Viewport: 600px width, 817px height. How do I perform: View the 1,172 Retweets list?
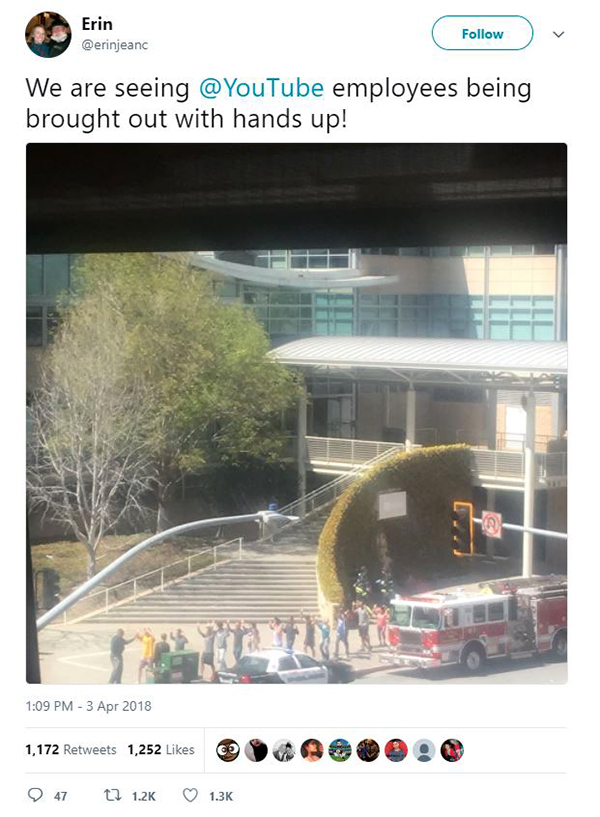tap(71, 750)
